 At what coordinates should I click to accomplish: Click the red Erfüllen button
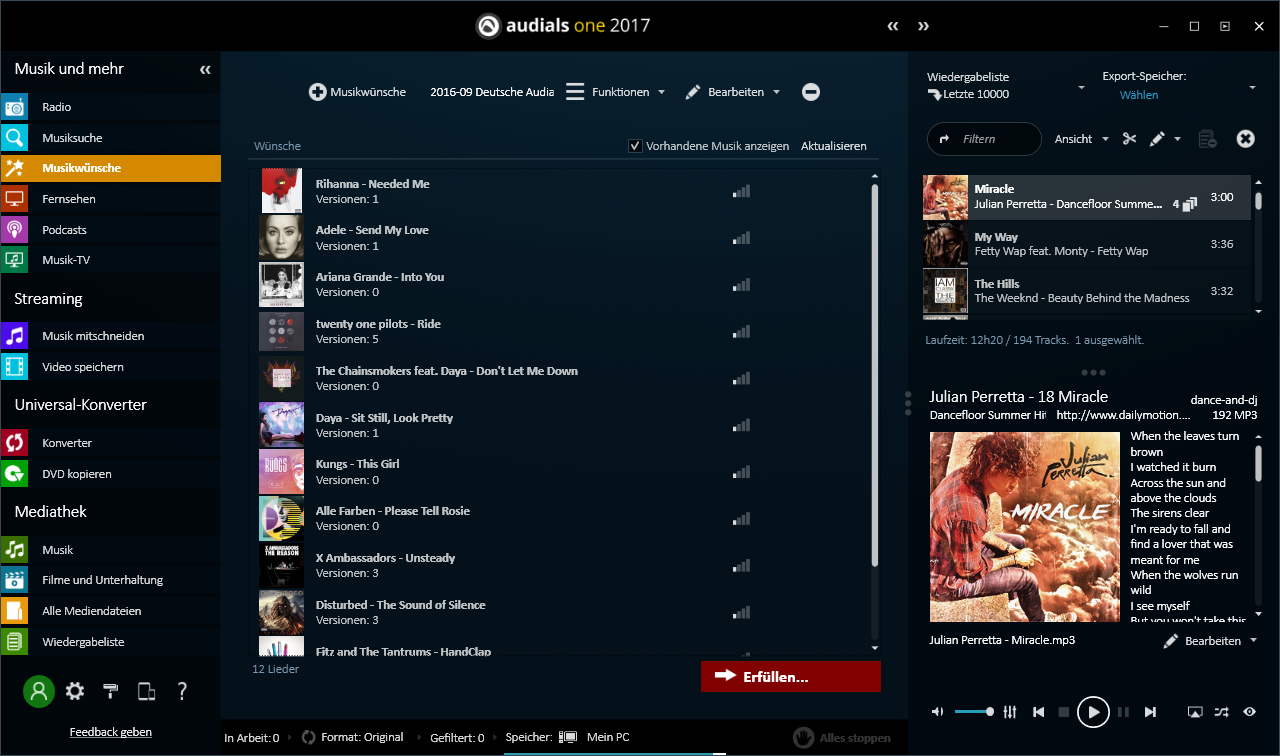pos(790,677)
